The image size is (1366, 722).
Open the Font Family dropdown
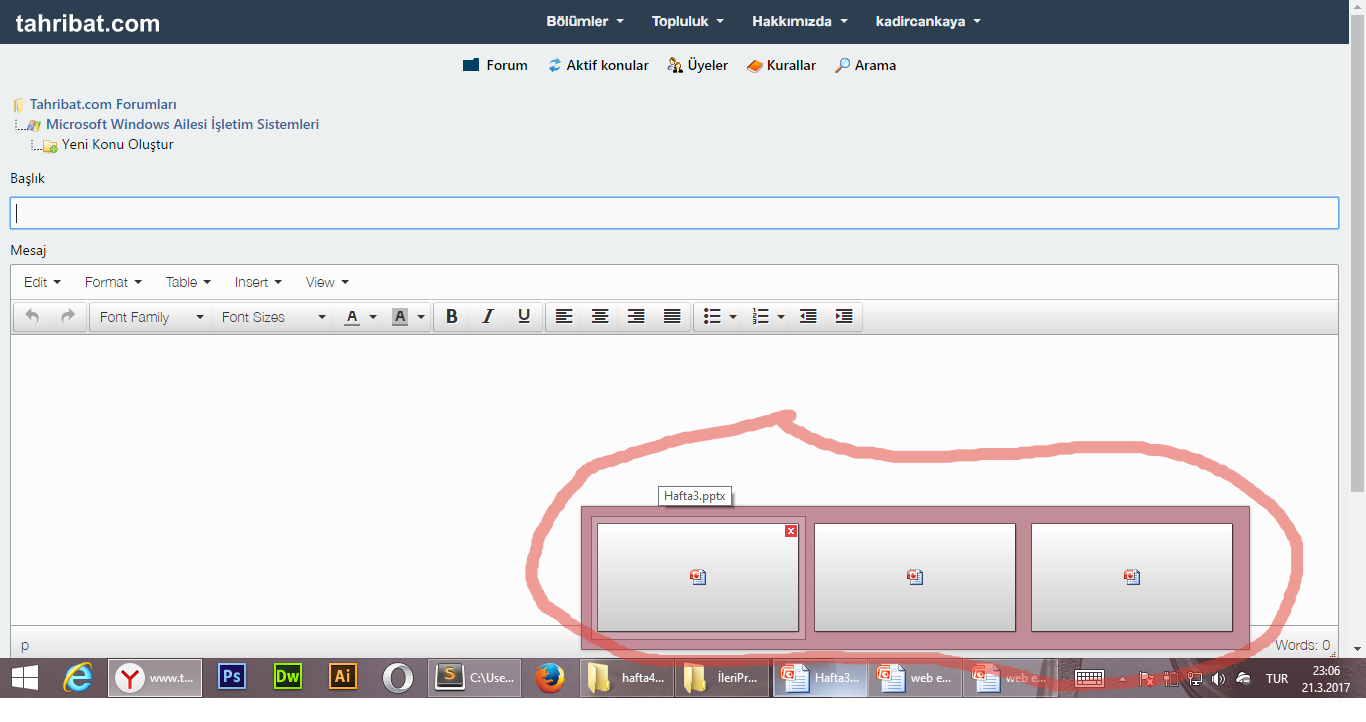pos(151,317)
